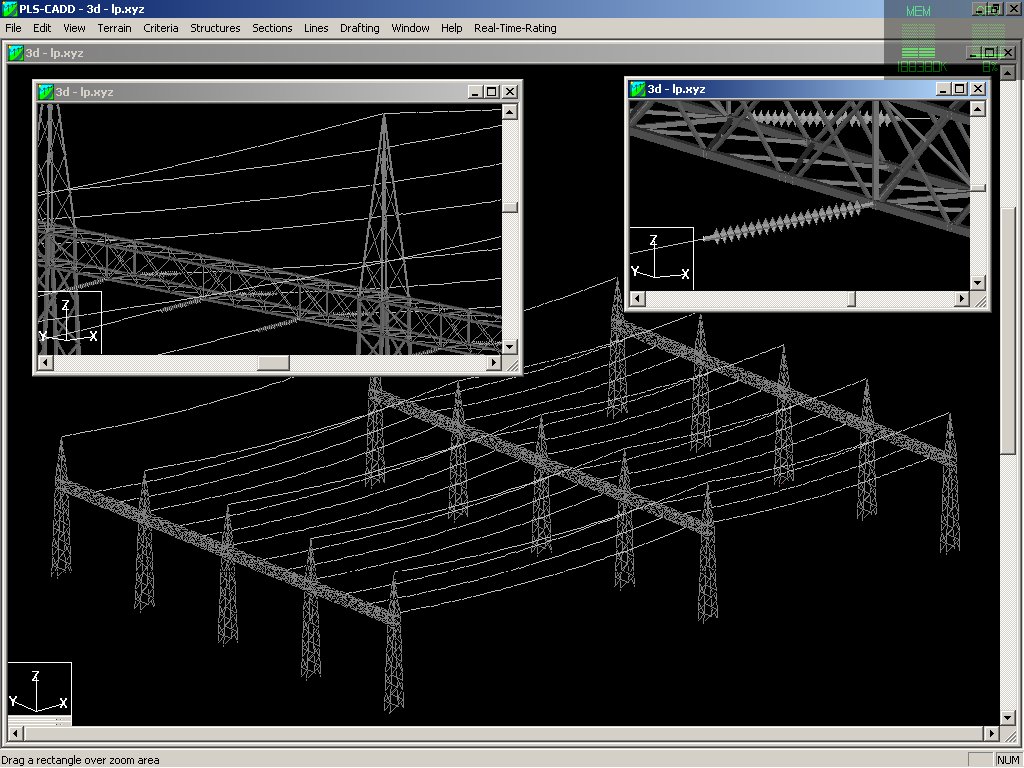Click the NUM indicator in the status bar
The width and height of the screenshot is (1024, 768).
pyautogui.click(x=1008, y=760)
